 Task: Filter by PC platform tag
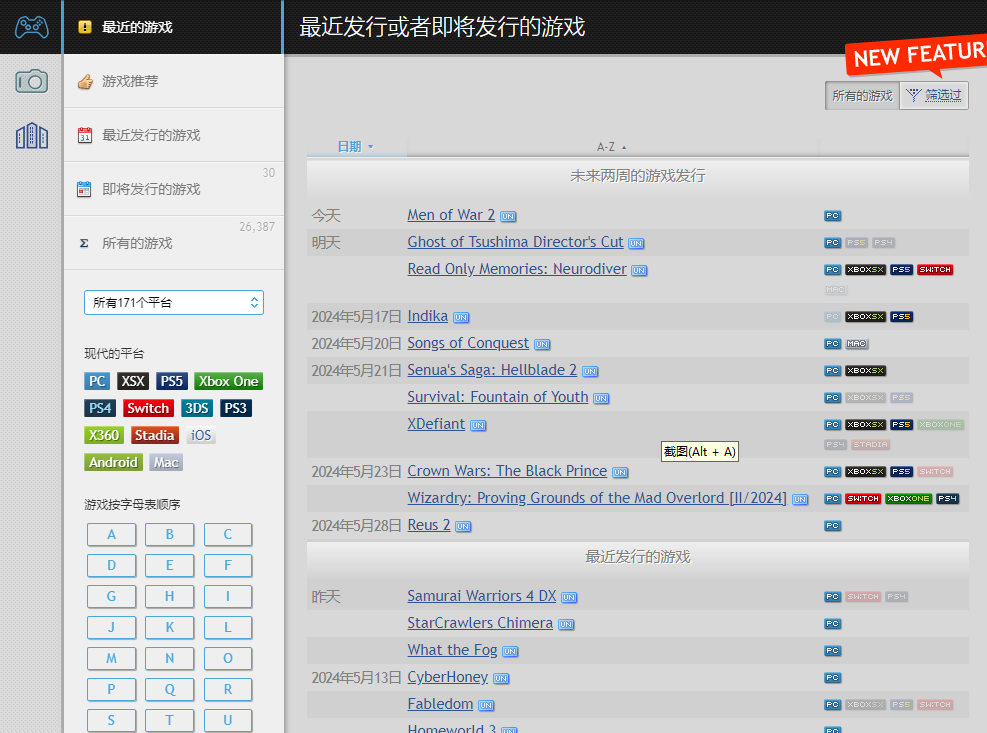(97, 381)
